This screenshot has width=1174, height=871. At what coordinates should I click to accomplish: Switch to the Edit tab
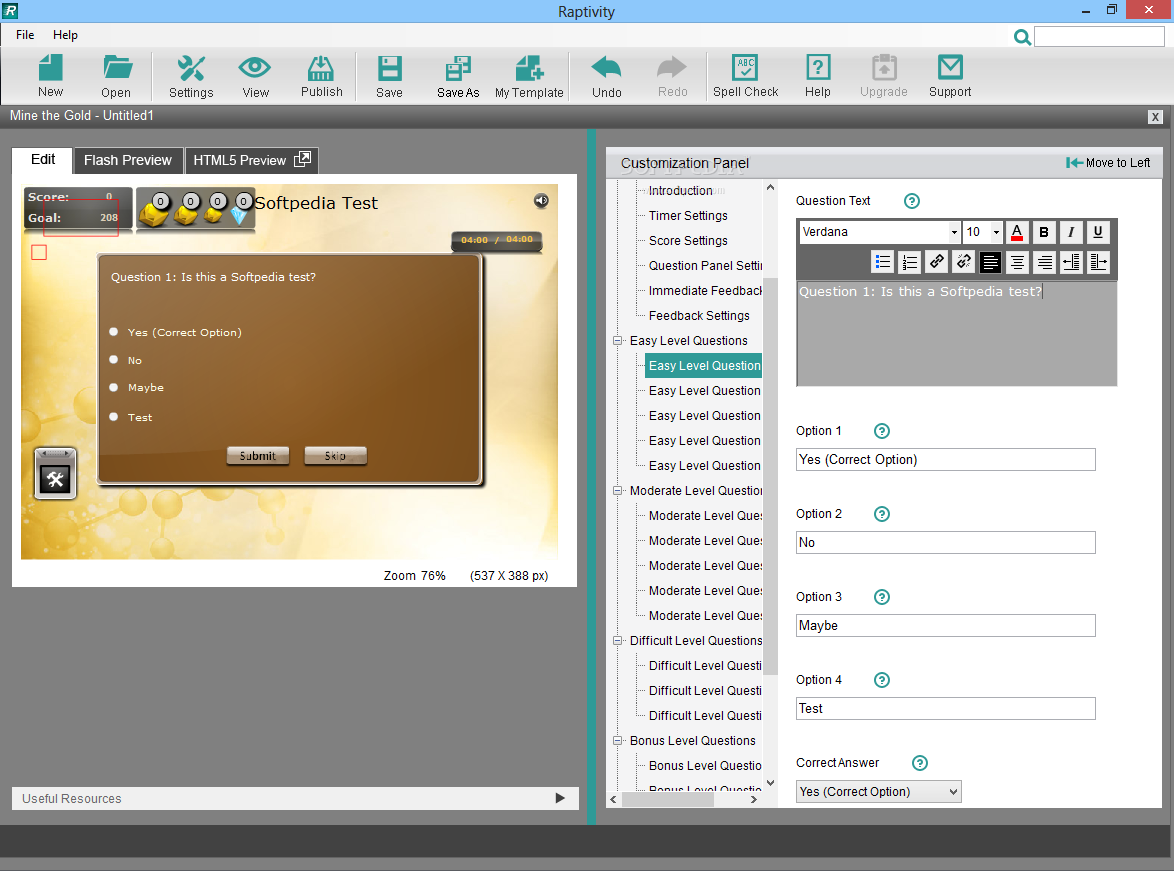[x=43, y=160]
